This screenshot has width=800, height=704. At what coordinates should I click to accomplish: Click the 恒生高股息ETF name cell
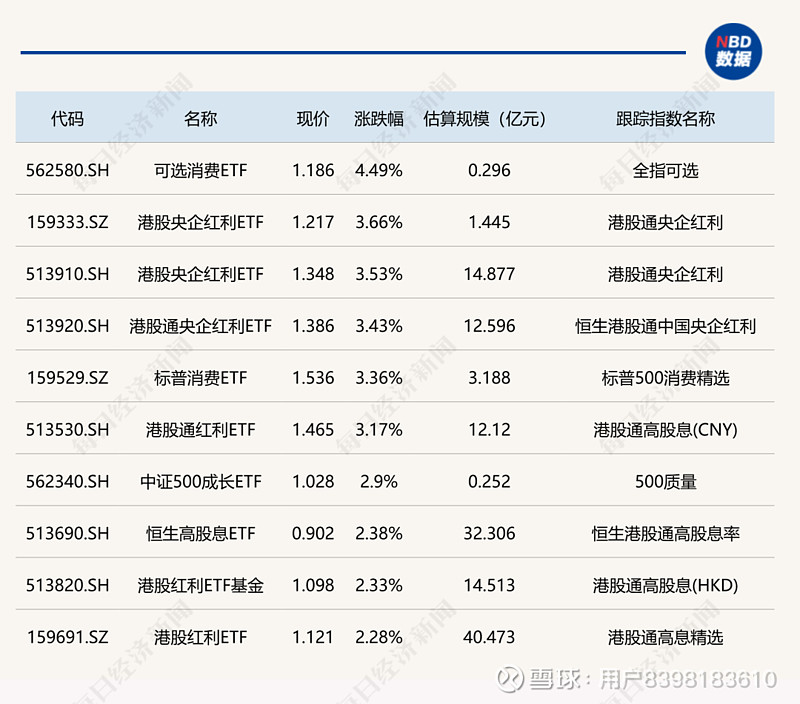pos(199,533)
